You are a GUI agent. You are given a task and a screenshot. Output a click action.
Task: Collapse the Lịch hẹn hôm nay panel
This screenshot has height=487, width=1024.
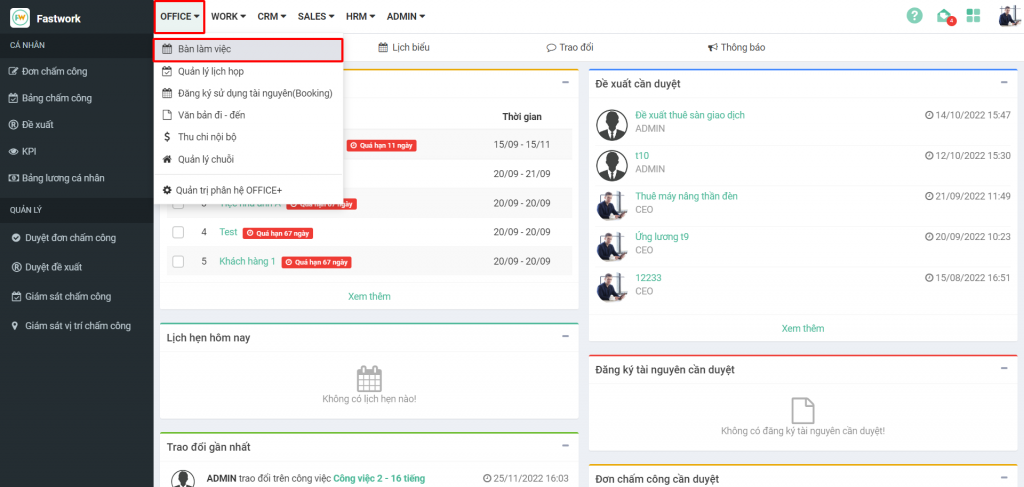tap(565, 337)
